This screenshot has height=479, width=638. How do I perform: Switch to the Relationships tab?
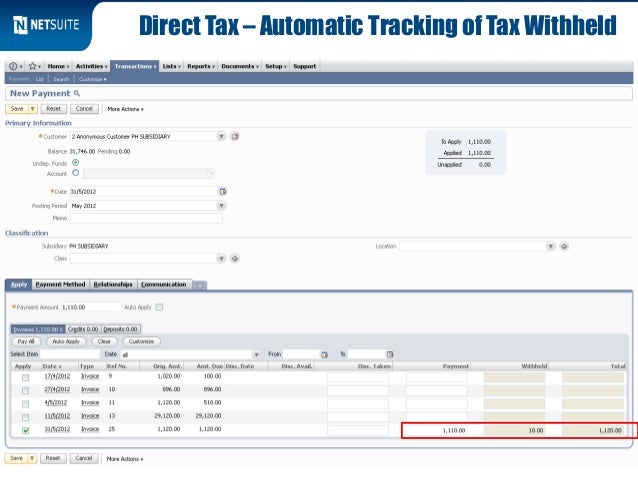click(113, 284)
